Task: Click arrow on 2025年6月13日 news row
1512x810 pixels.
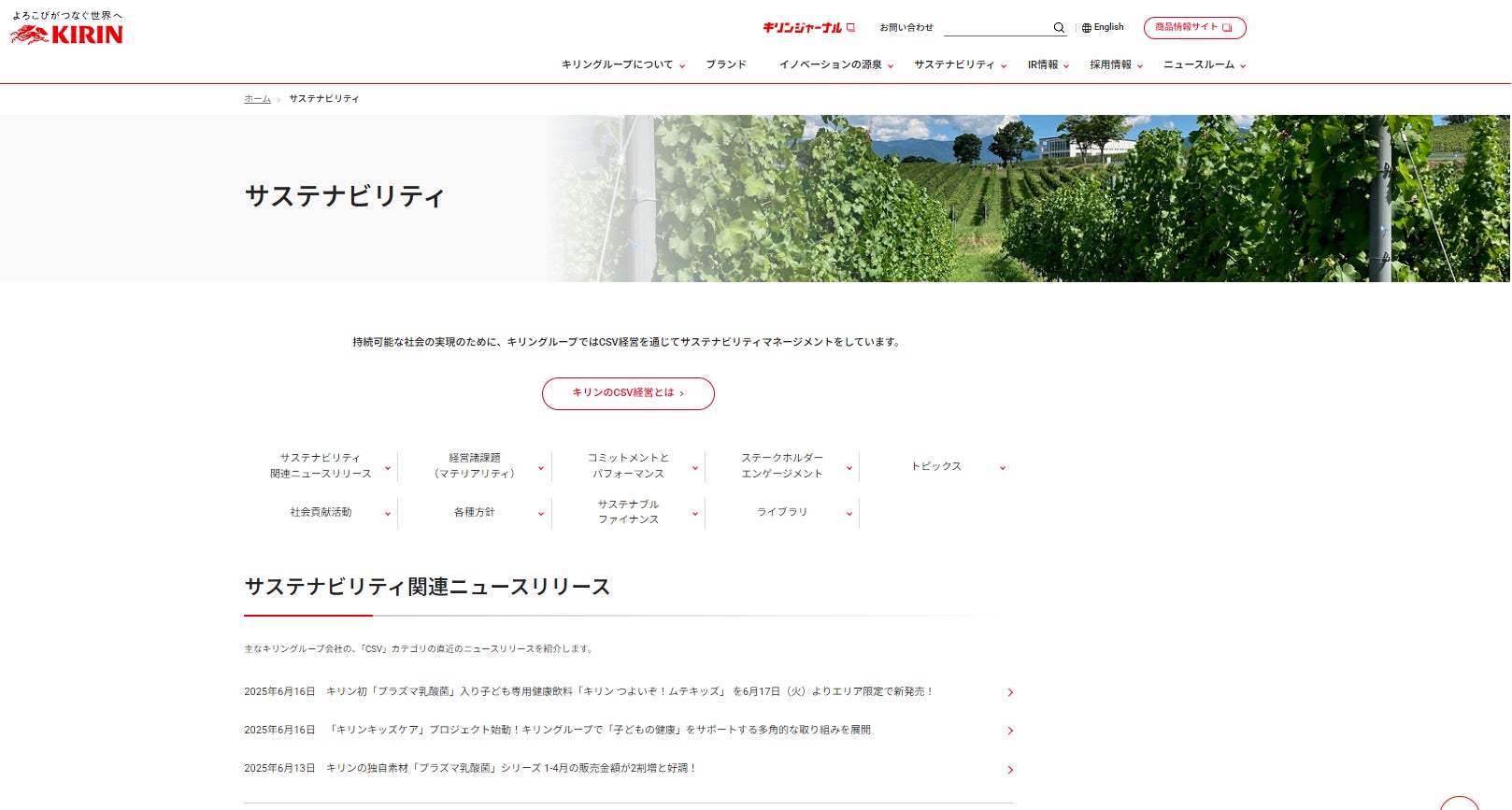Action: click(1010, 770)
